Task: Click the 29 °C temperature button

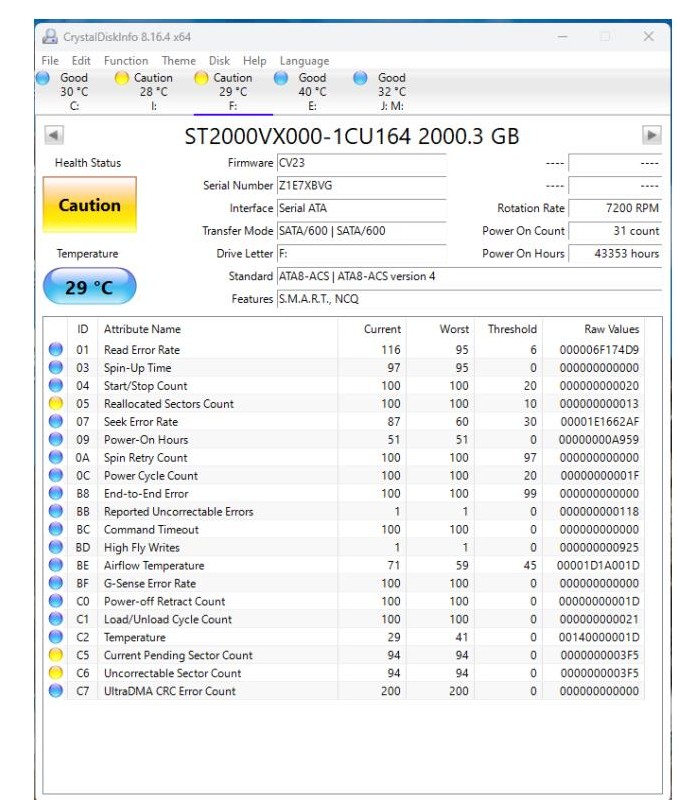Action: click(89, 287)
